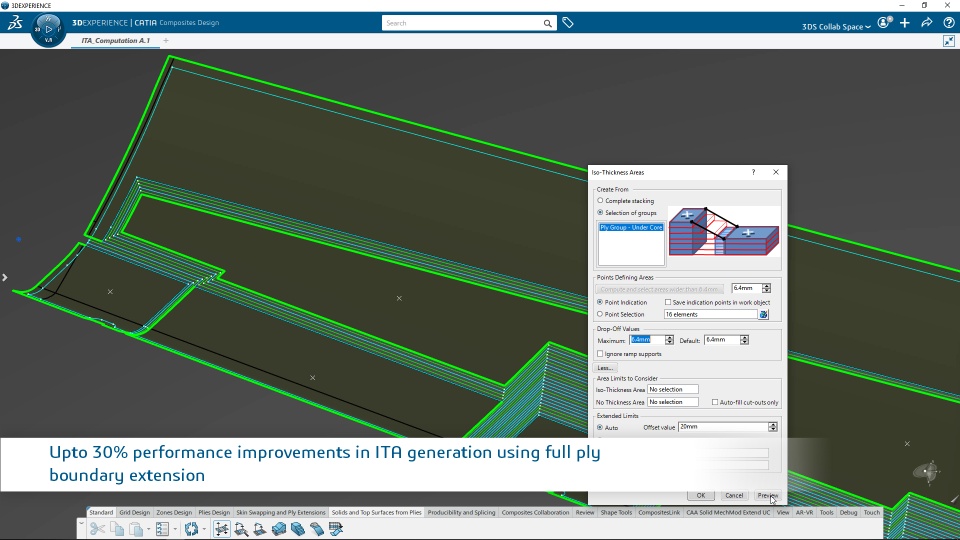Open the dropdown arrow beside Update icon
The width and height of the screenshot is (960, 540).
click(x=204, y=529)
